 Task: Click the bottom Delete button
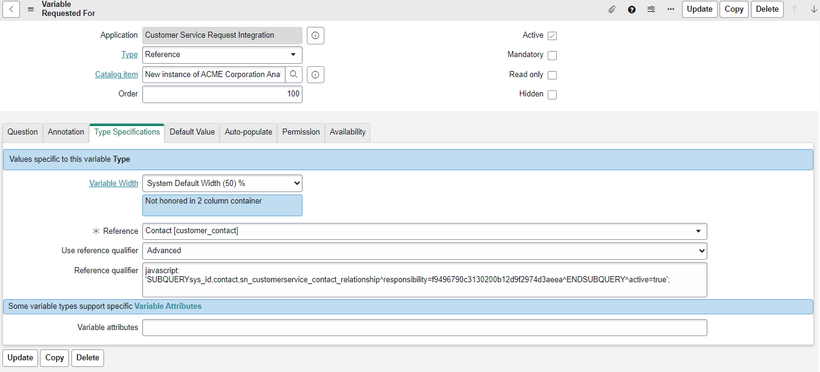point(87,358)
